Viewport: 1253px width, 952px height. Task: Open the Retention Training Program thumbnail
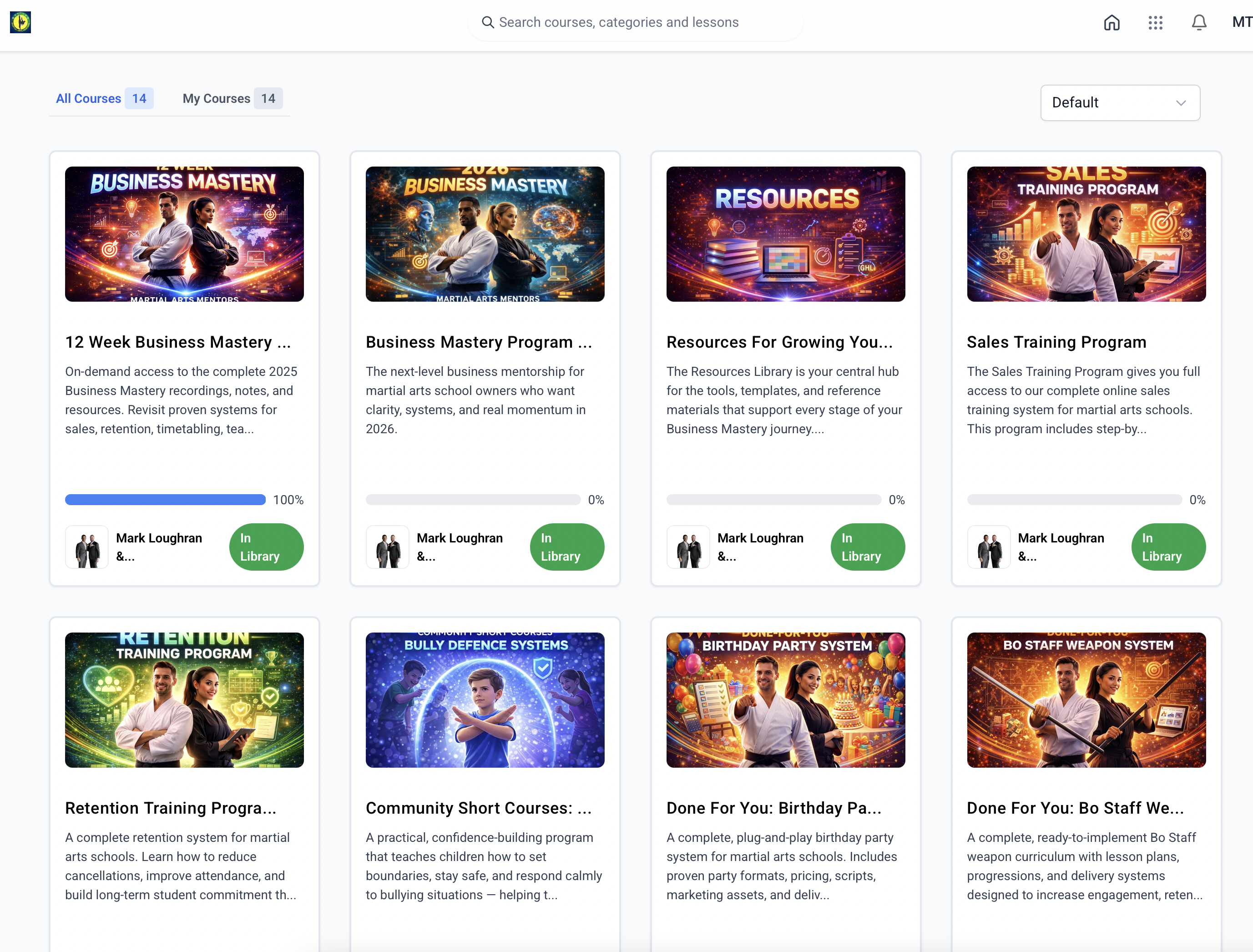(184, 700)
